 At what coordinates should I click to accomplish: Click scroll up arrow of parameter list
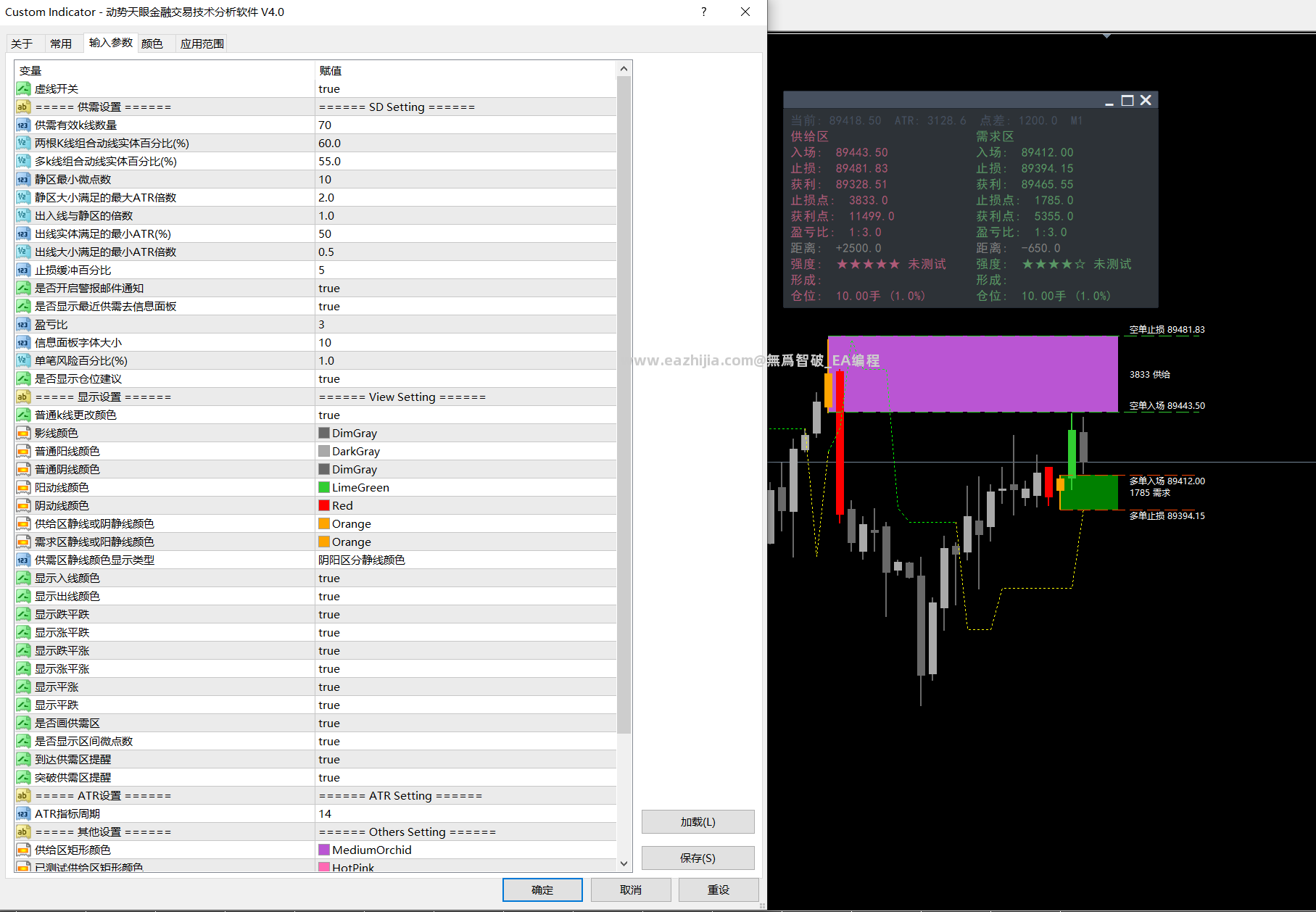pyautogui.click(x=624, y=69)
